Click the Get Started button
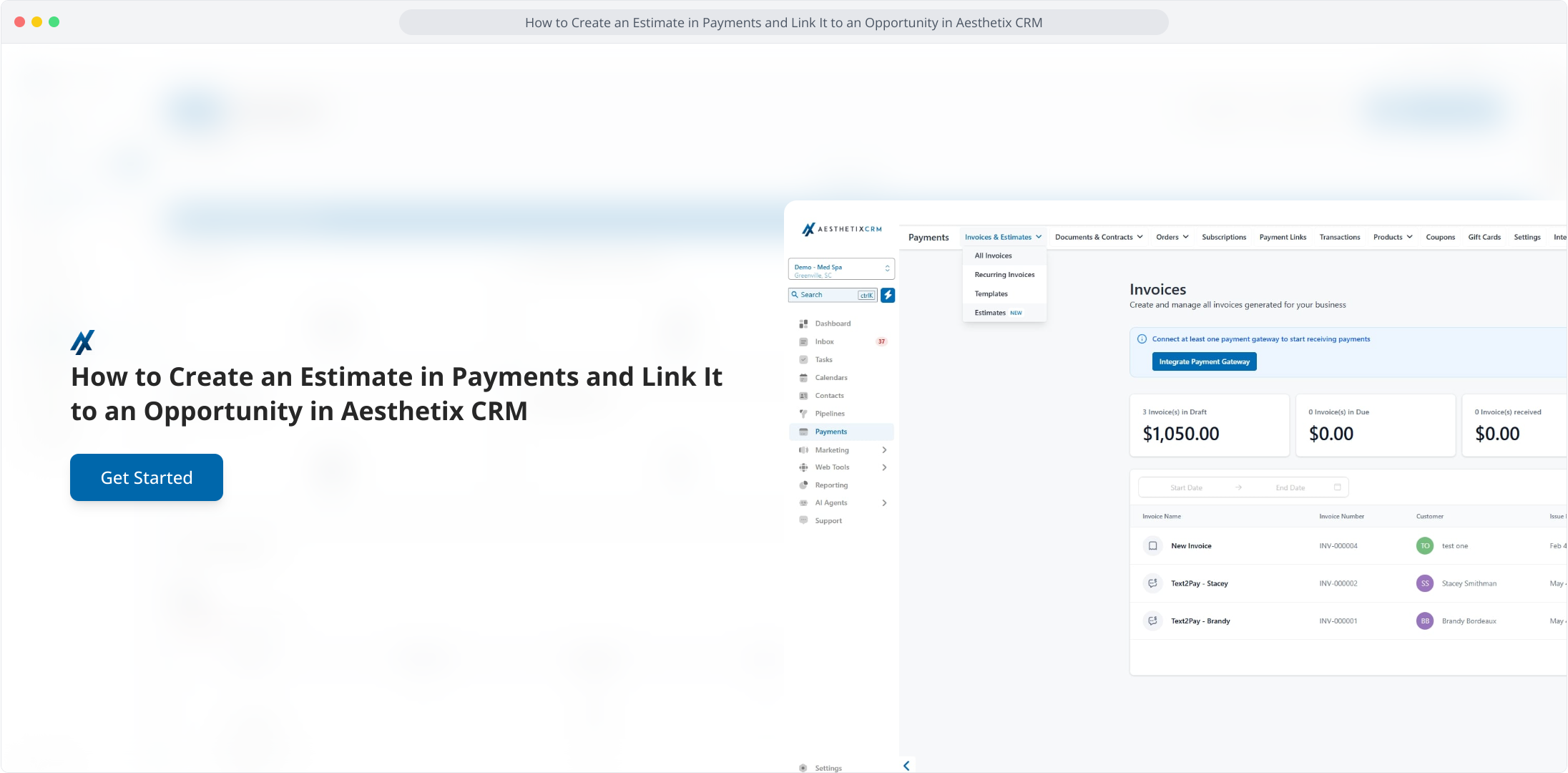Screen dimensions: 1568x773 (147, 477)
